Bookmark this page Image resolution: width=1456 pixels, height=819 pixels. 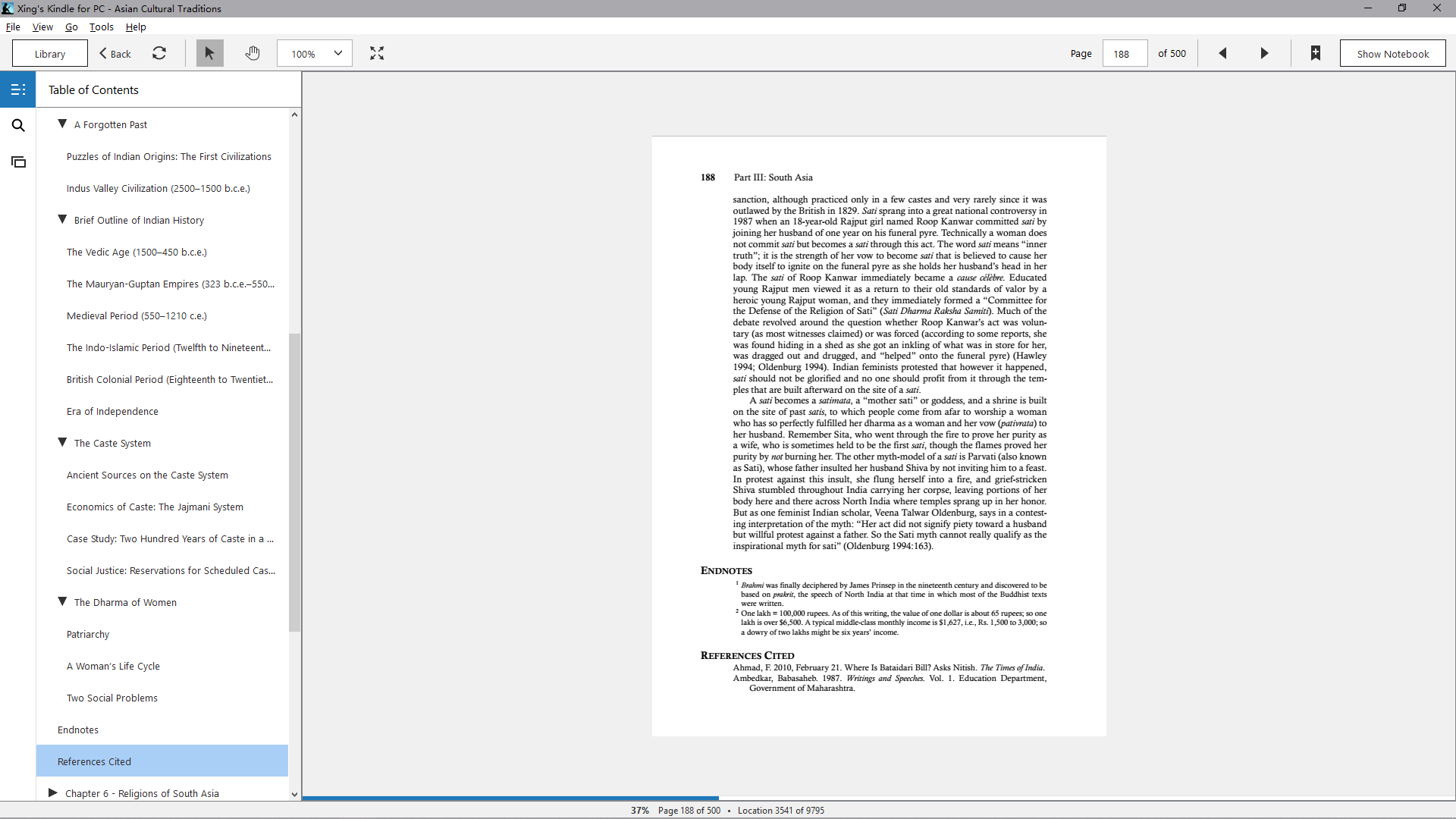click(x=1316, y=53)
